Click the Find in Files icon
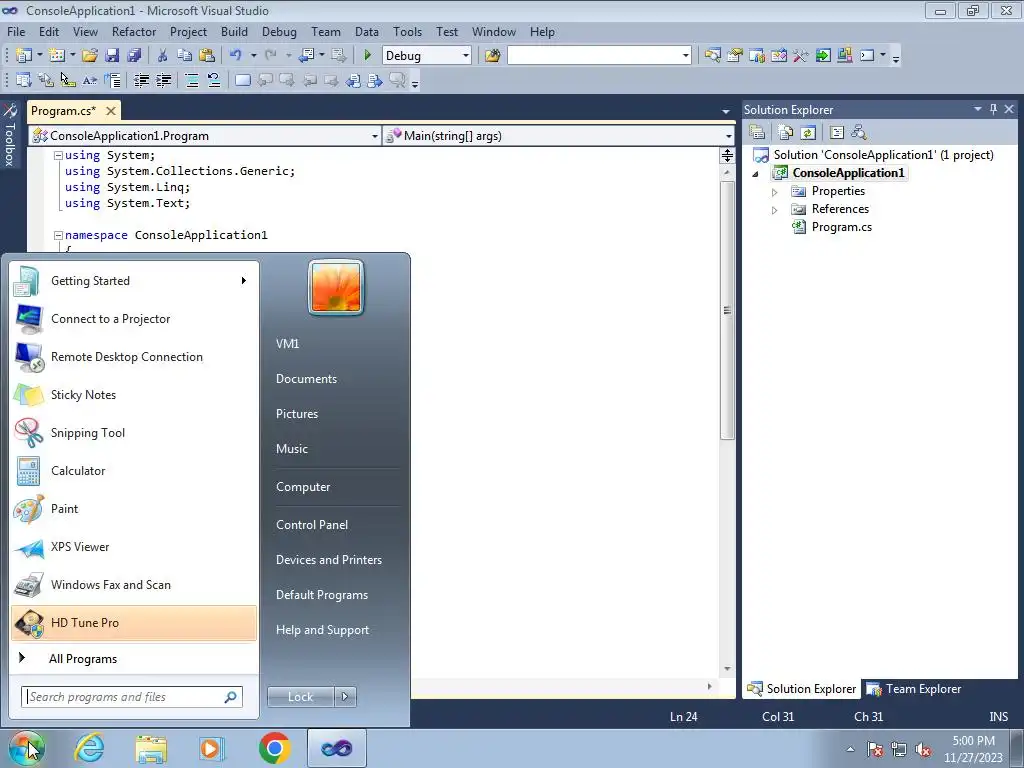Image resolution: width=1024 pixels, height=768 pixels. [x=492, y=56]
